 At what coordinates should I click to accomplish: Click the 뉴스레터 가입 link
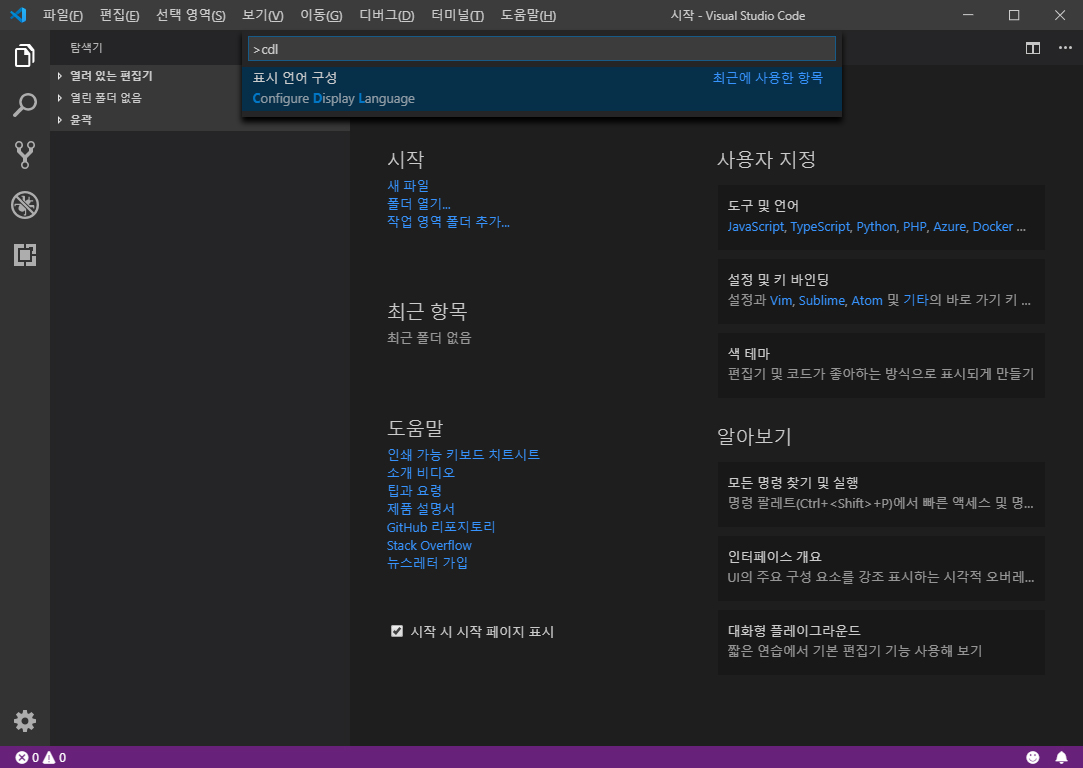coord(428,563)
